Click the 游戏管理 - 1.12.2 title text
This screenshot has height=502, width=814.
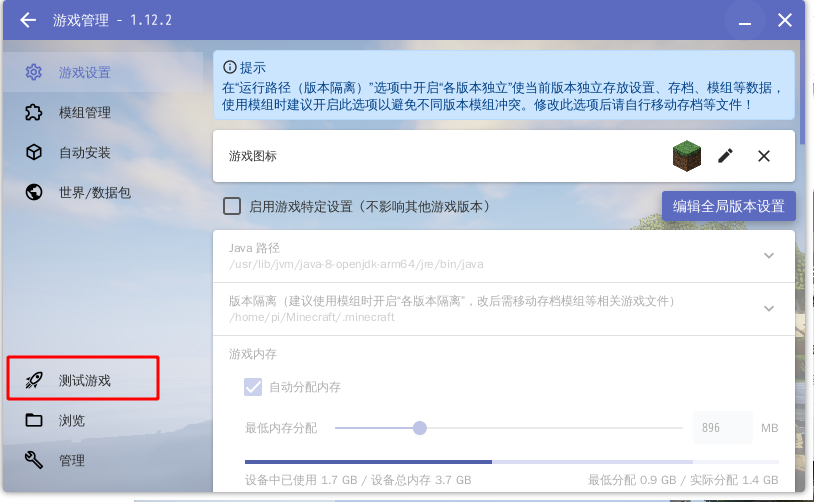(x=112, y=20)
